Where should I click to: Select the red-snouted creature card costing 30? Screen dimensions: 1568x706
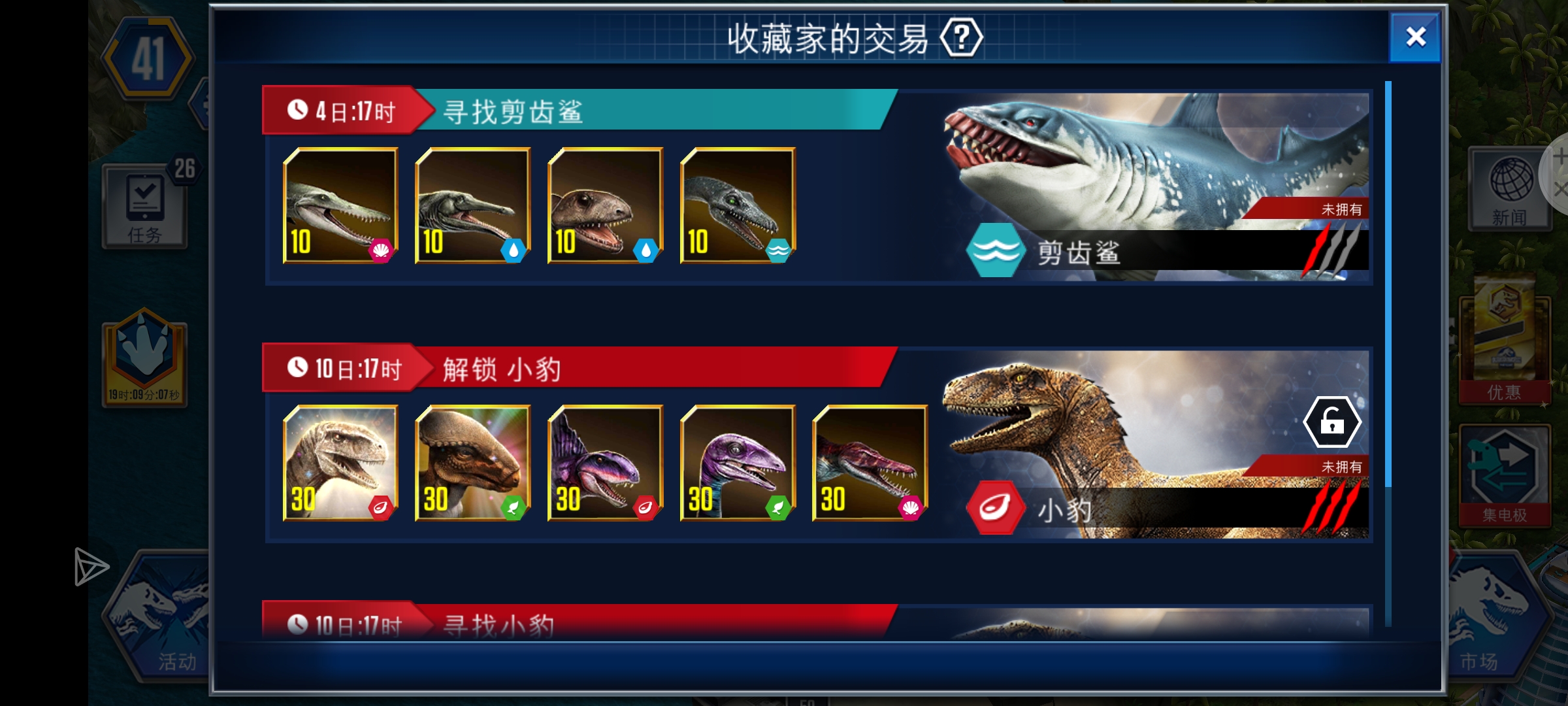870,463
